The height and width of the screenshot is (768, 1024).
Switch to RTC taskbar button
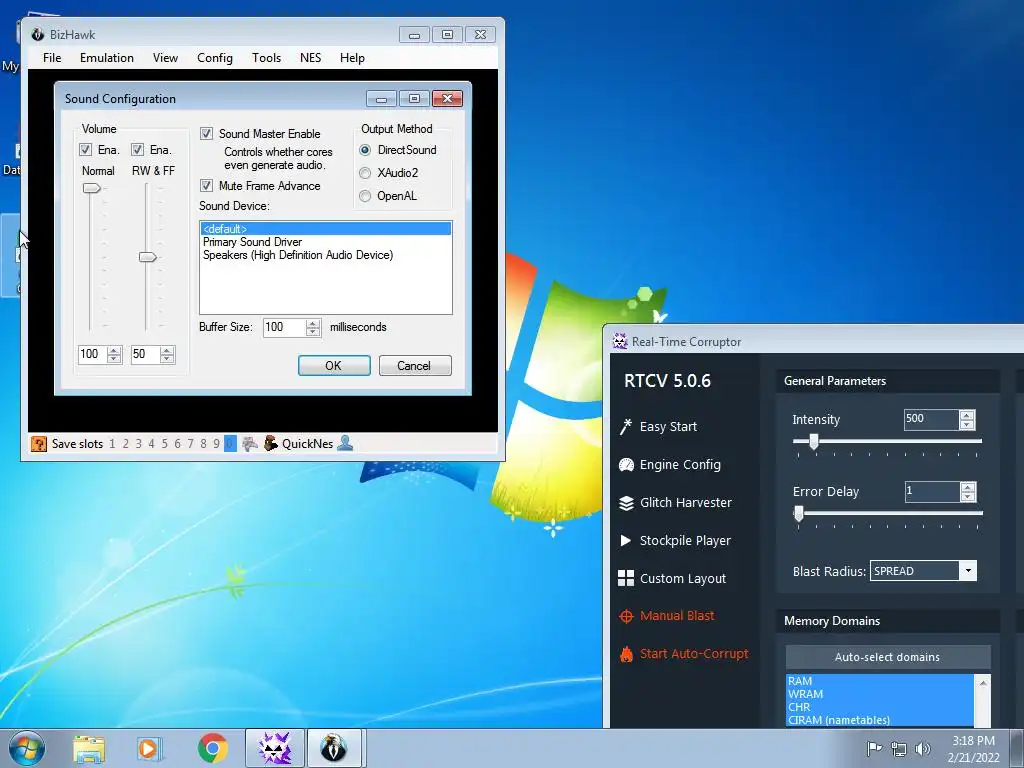click(x=275, y=748)
